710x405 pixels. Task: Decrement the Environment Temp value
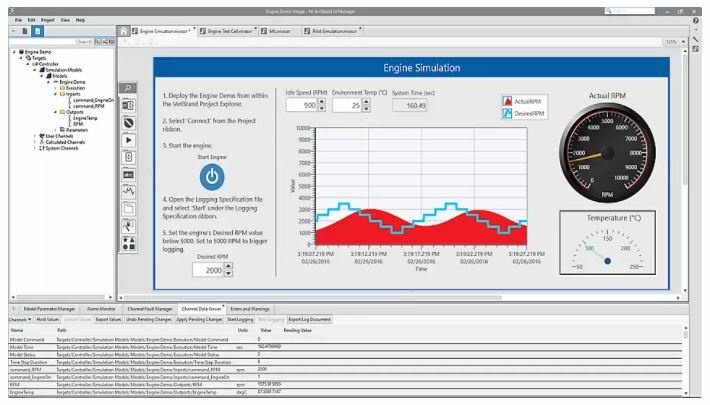coord(366,109)
